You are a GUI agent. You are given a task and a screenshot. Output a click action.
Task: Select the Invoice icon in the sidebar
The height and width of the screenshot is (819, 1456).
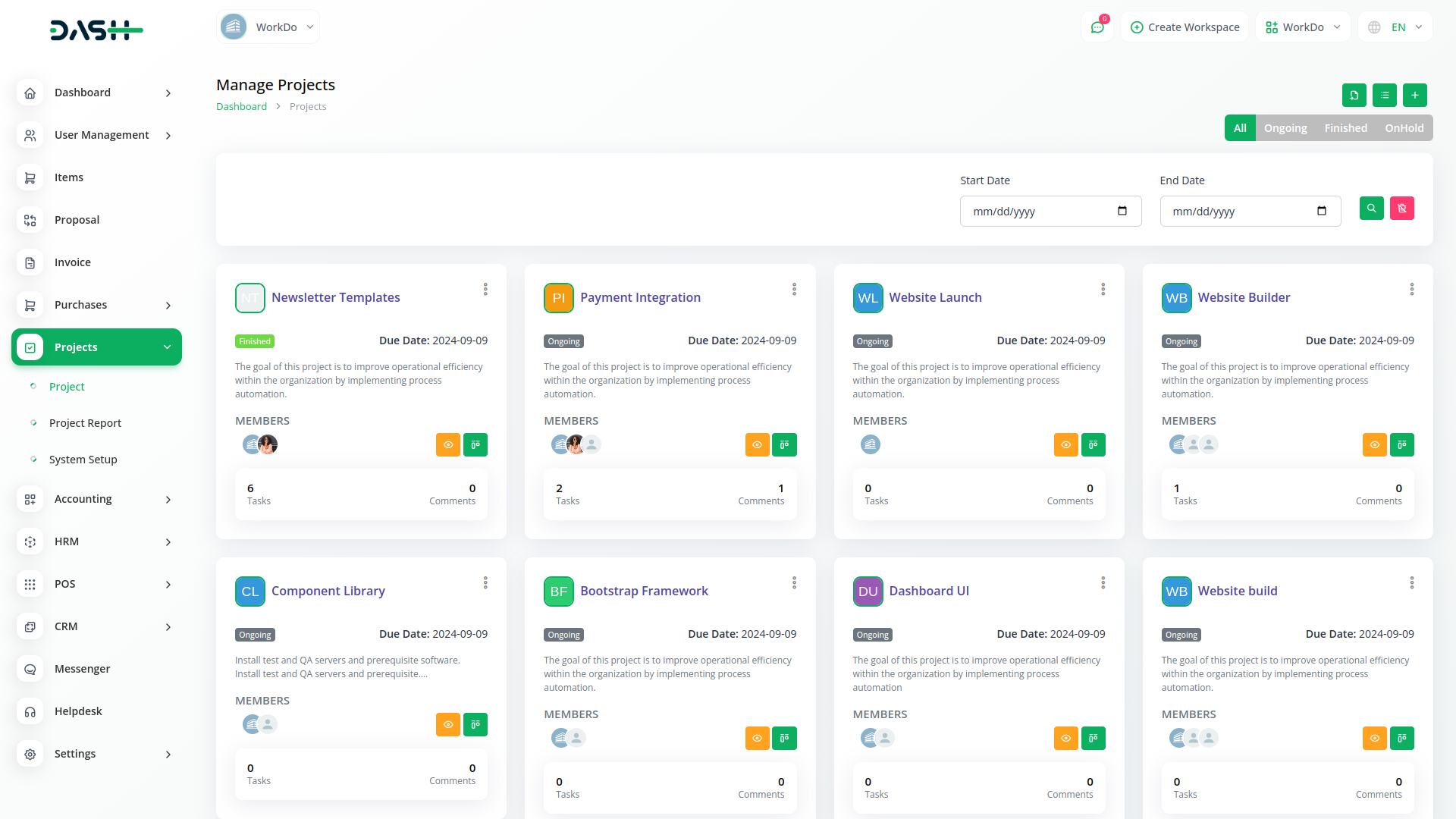(30, 262)
